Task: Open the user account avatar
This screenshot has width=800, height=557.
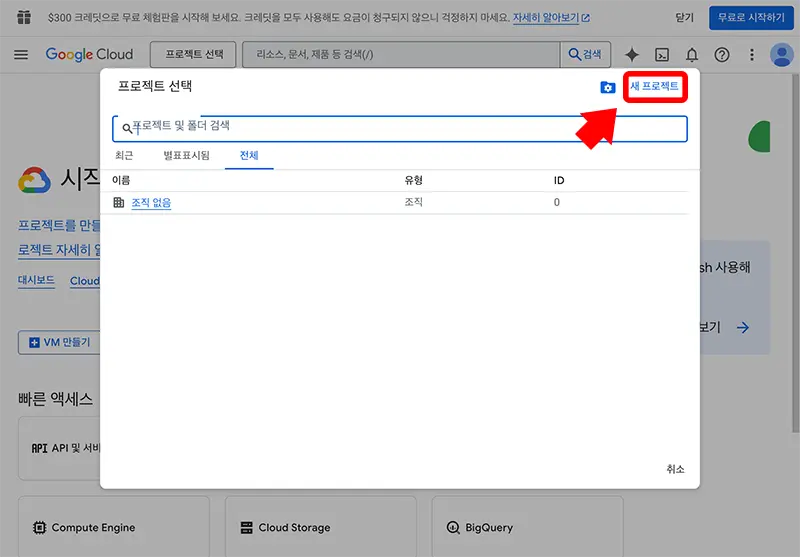Action: point(782,55)
